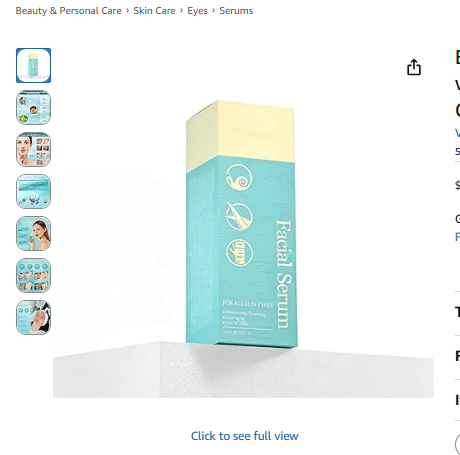Select the second thumbnail with ingredient circles
The width and height of the screenshot is (460, 455).
(x=33, y=107)
